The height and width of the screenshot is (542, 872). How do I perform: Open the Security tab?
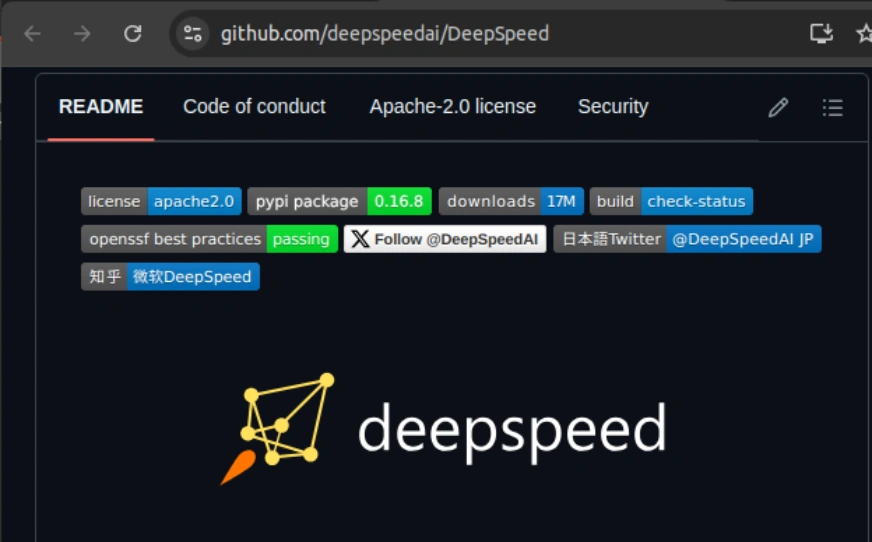tap(613, 107)
